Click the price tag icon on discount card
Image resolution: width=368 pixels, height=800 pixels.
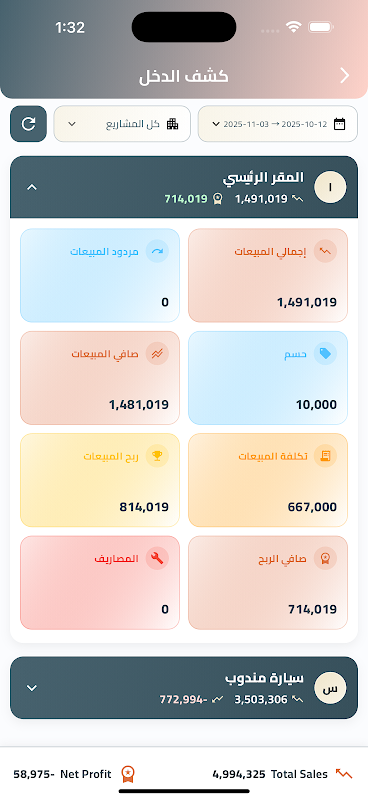pos(325,354)
